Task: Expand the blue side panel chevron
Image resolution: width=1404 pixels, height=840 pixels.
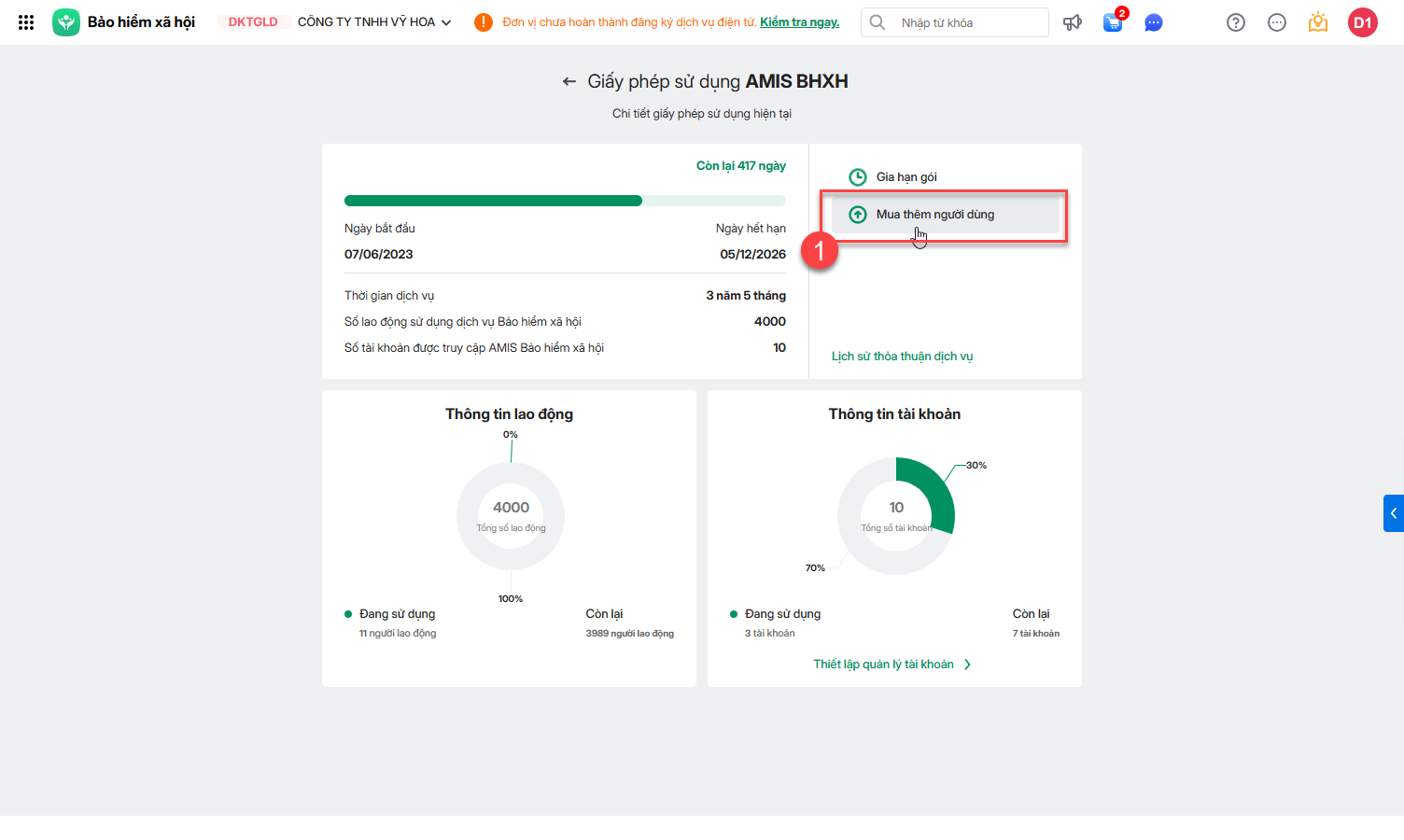Action: click(x=1394, y=513)
